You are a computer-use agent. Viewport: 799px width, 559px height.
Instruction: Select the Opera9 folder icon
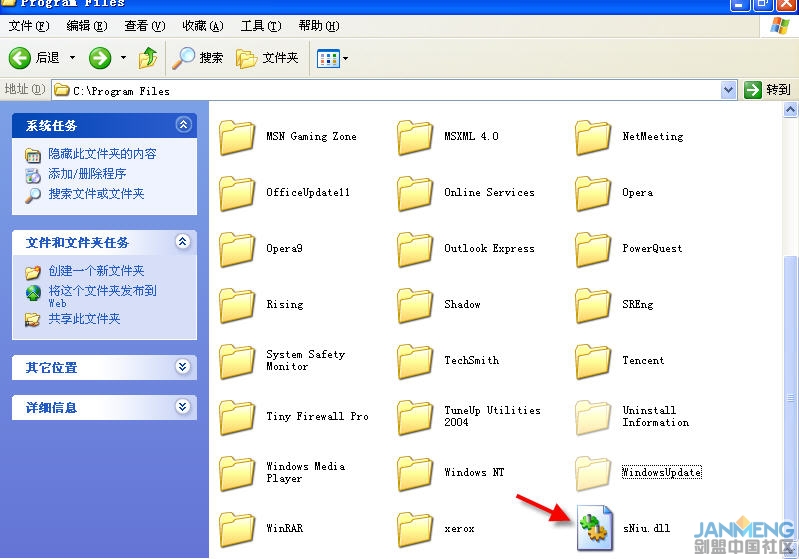point(237,250)
